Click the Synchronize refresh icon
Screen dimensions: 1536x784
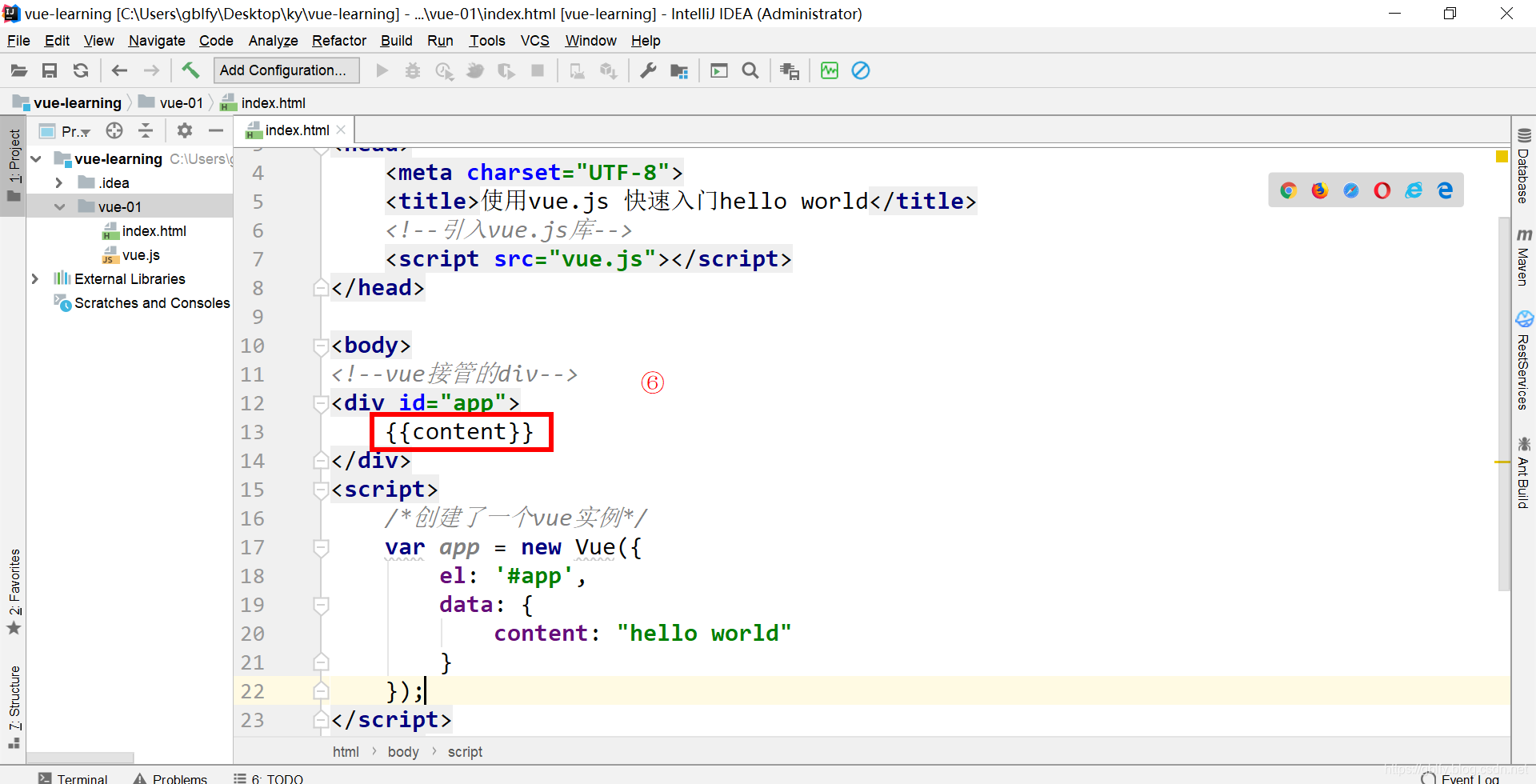tap(81, 71)
